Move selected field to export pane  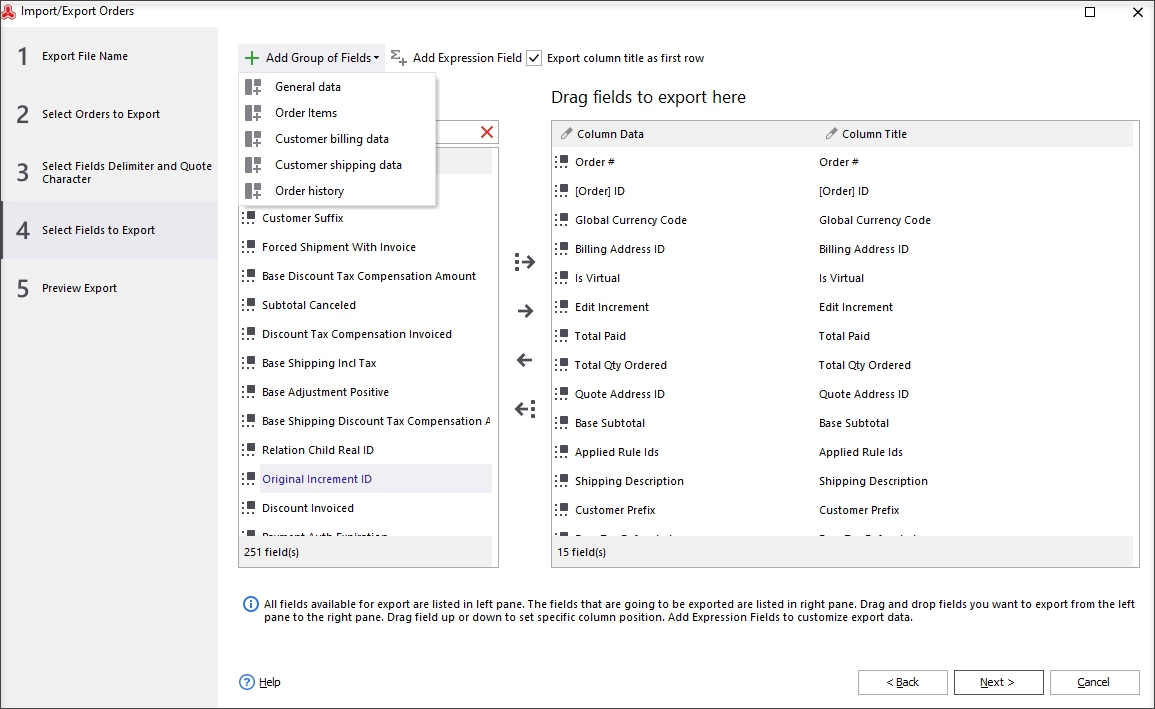coord(524,311)
